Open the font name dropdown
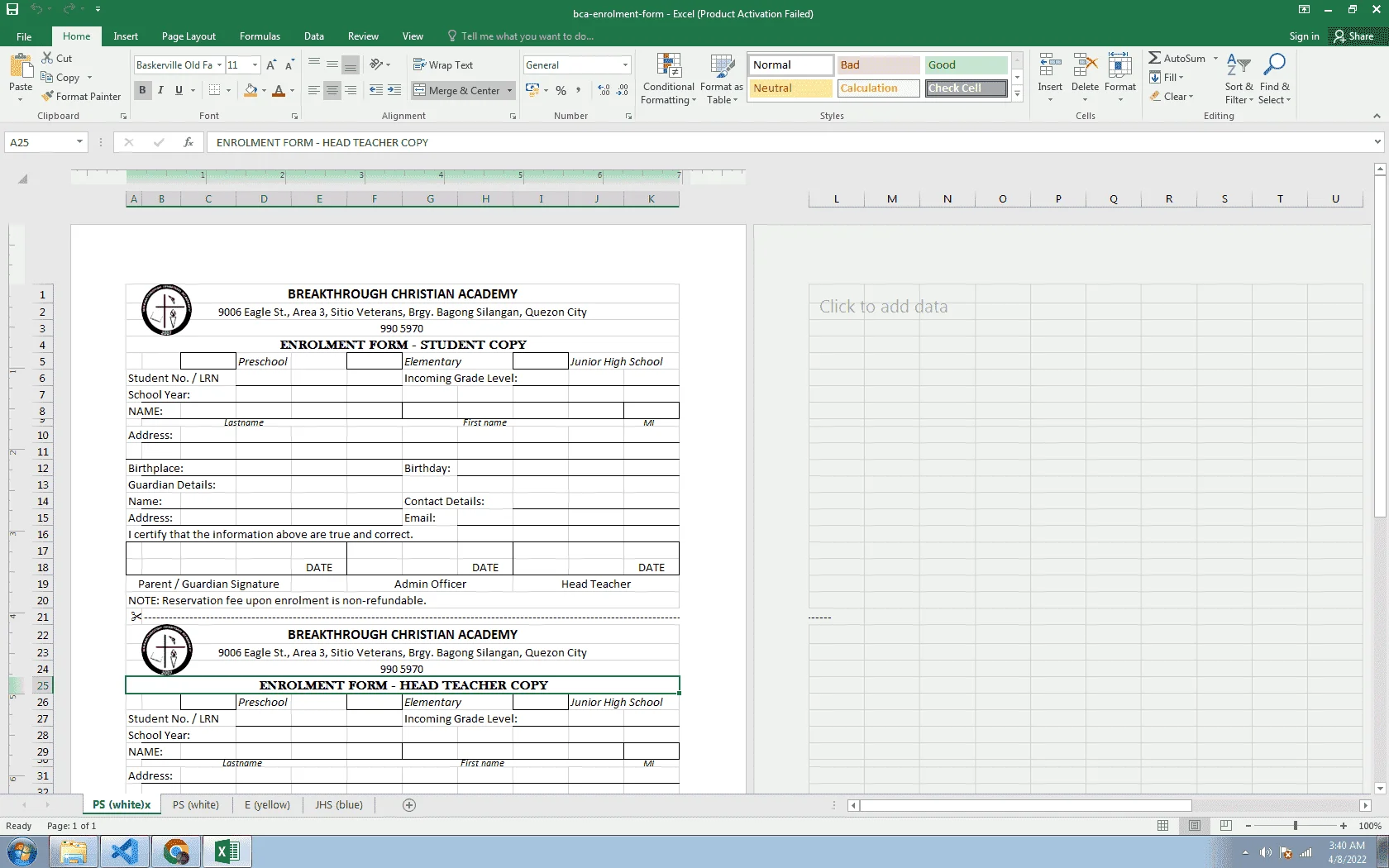 [220, 65]
